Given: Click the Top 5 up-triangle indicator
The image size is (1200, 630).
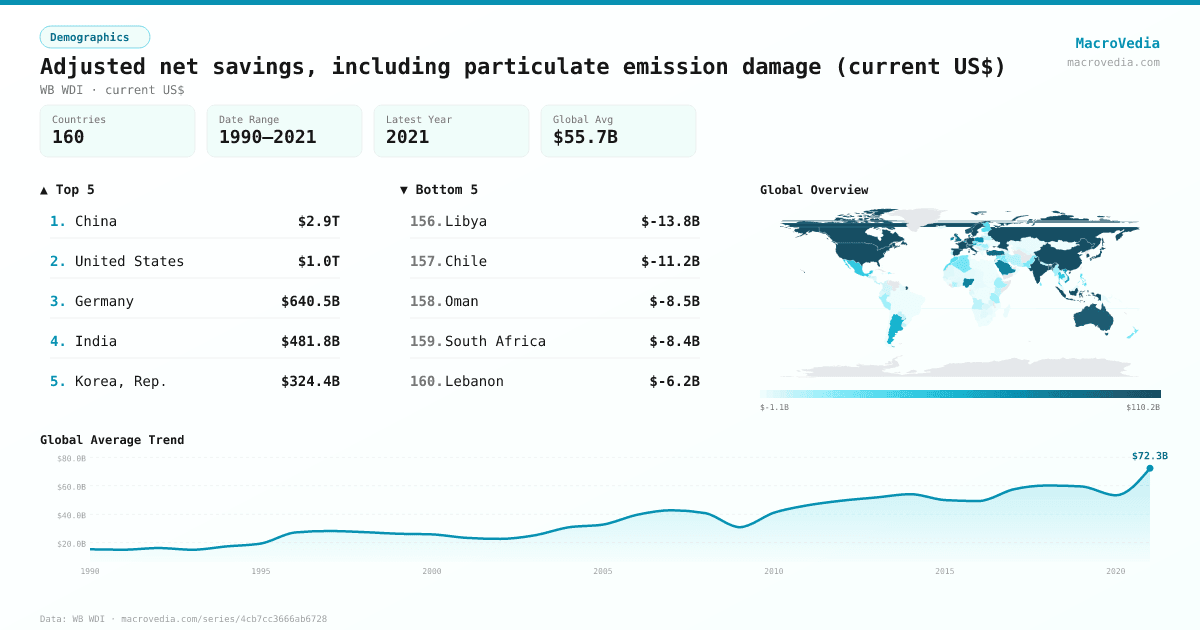Looking at the screenshot, I should 42,189.
